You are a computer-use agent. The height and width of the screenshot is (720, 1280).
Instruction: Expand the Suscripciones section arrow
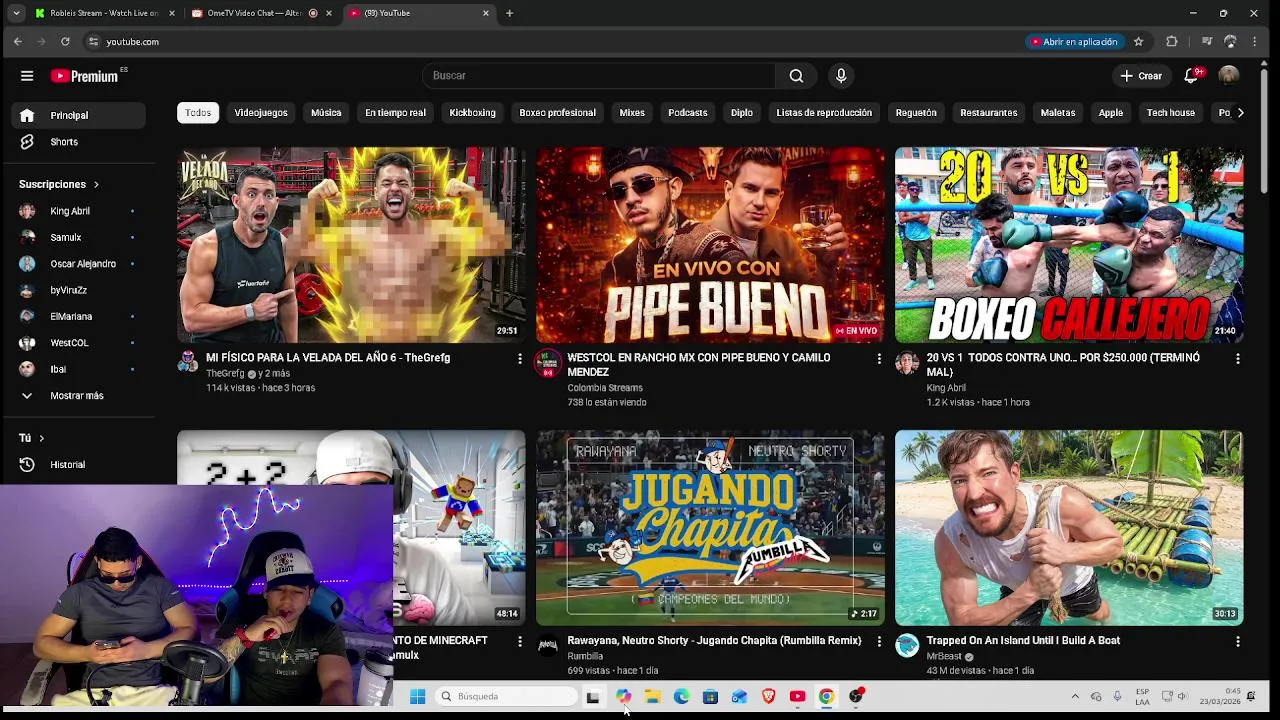pyautogui.click(x=96, y=185)
